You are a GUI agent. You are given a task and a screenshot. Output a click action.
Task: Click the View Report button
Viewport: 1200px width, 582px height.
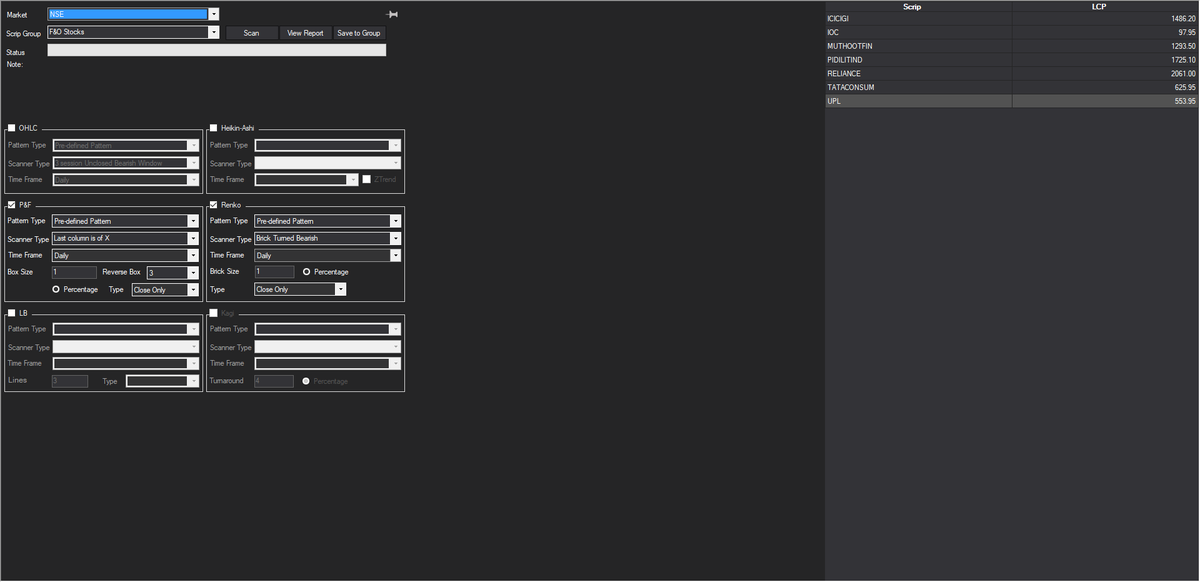click(x=305, y=33)
